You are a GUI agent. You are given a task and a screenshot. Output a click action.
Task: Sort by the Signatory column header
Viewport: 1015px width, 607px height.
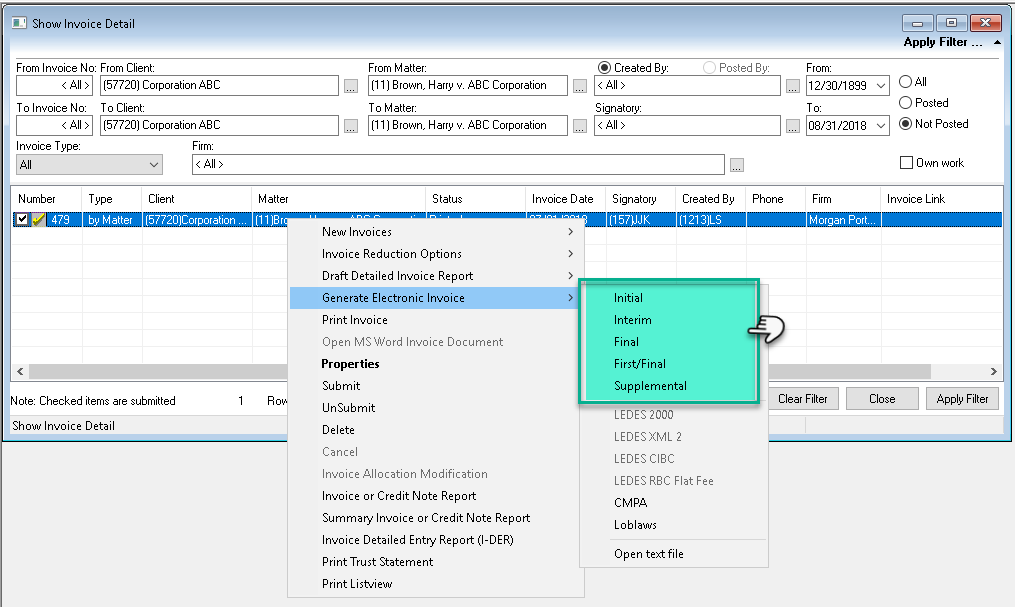(640, 199)
